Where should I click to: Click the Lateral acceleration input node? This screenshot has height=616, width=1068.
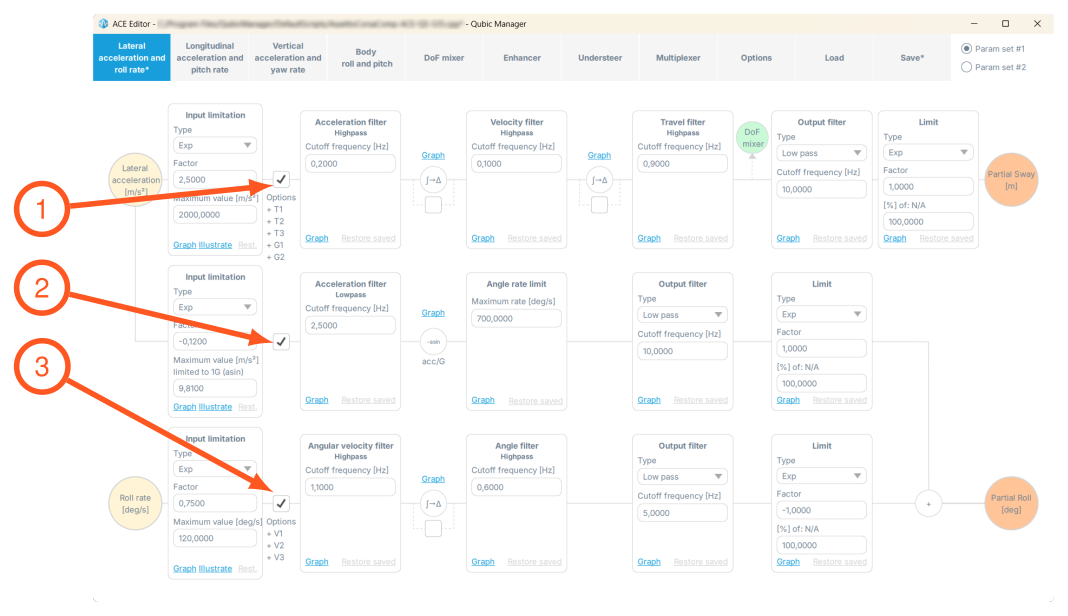(136, 180)
